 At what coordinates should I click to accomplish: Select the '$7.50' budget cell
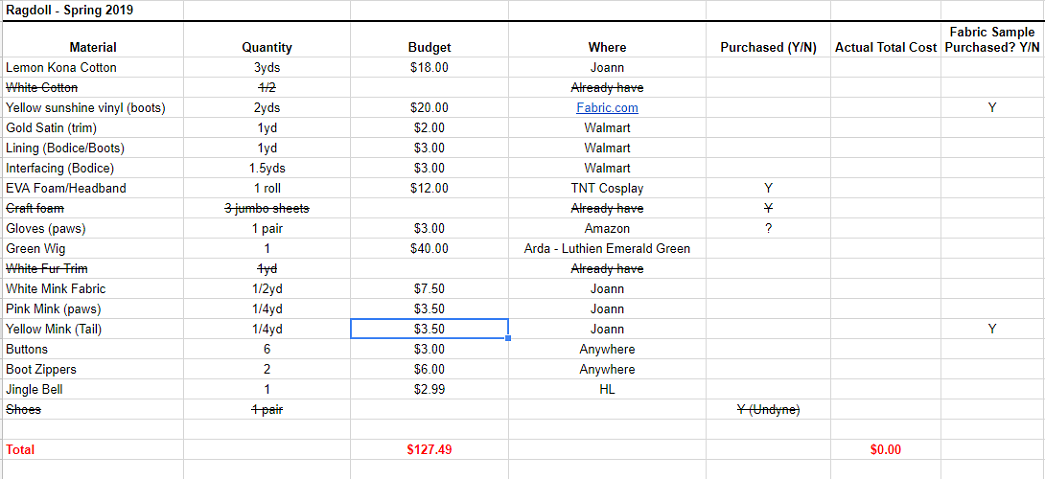click(x=429, y=289)
